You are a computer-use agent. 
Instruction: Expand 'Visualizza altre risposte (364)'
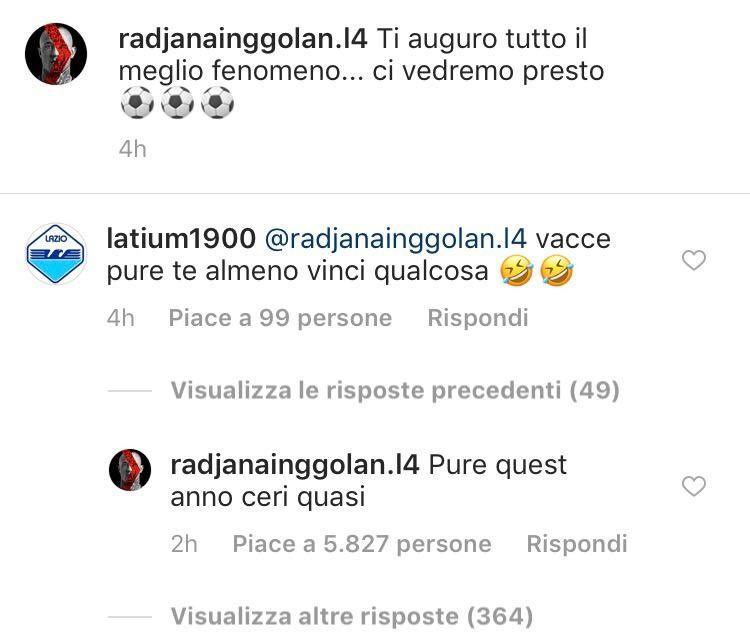tap(352, 616)
